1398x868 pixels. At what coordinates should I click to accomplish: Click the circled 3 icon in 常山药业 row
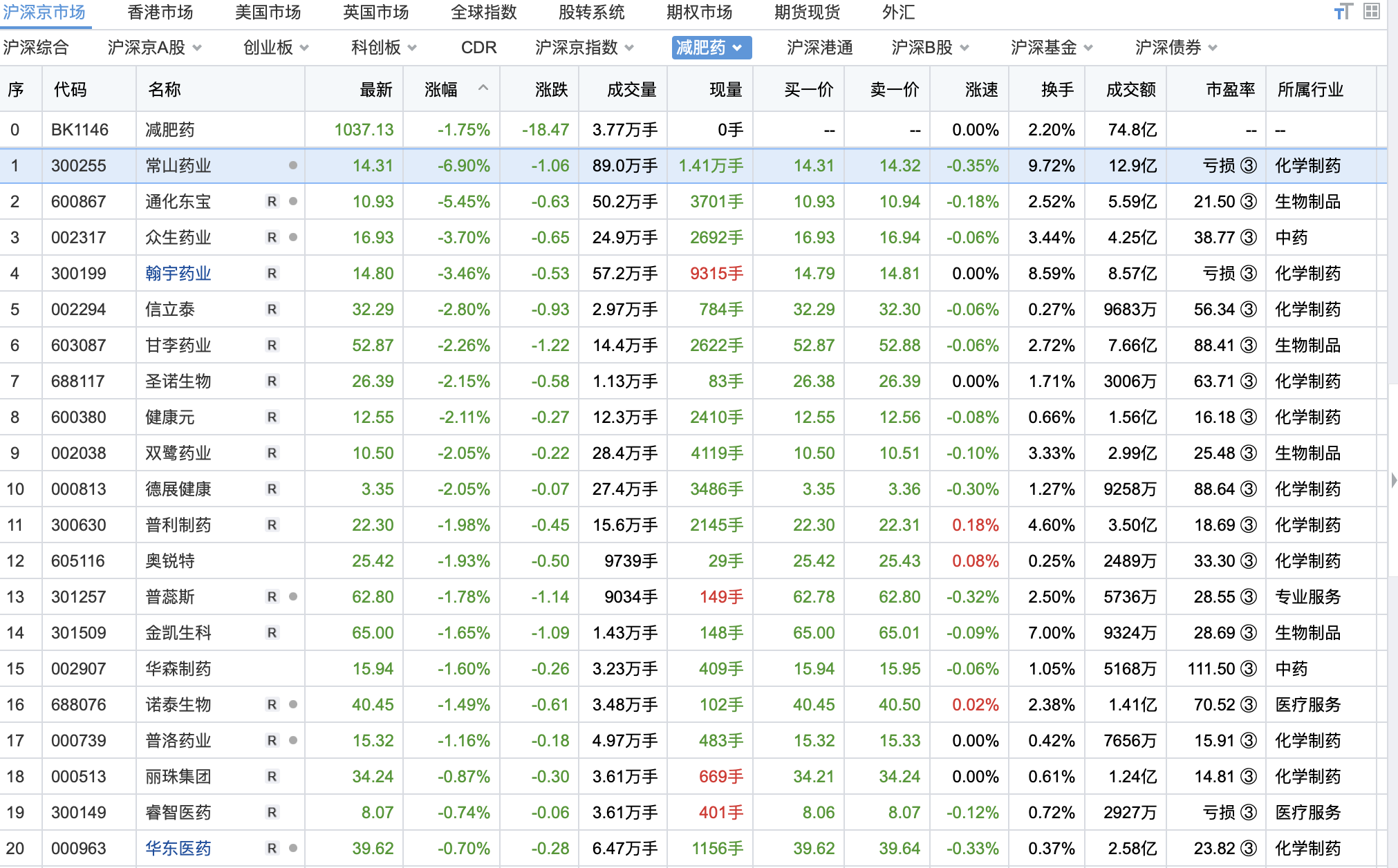[1249, 166]
